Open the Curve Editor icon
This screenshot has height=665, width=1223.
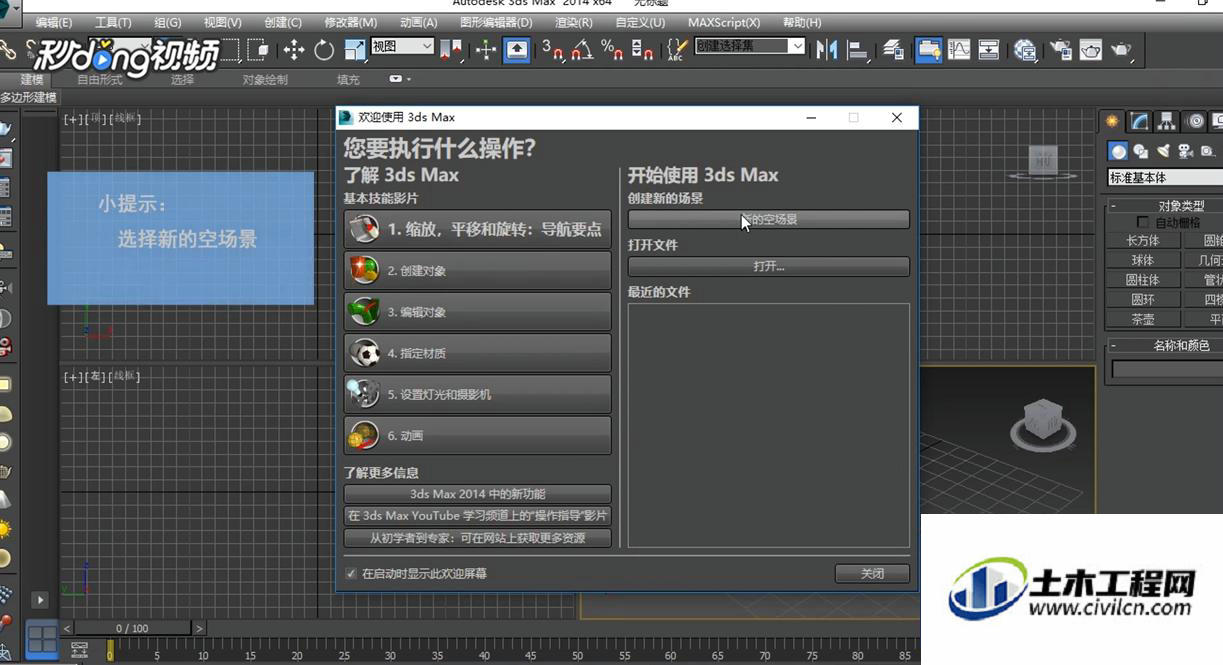coord(959,49)
